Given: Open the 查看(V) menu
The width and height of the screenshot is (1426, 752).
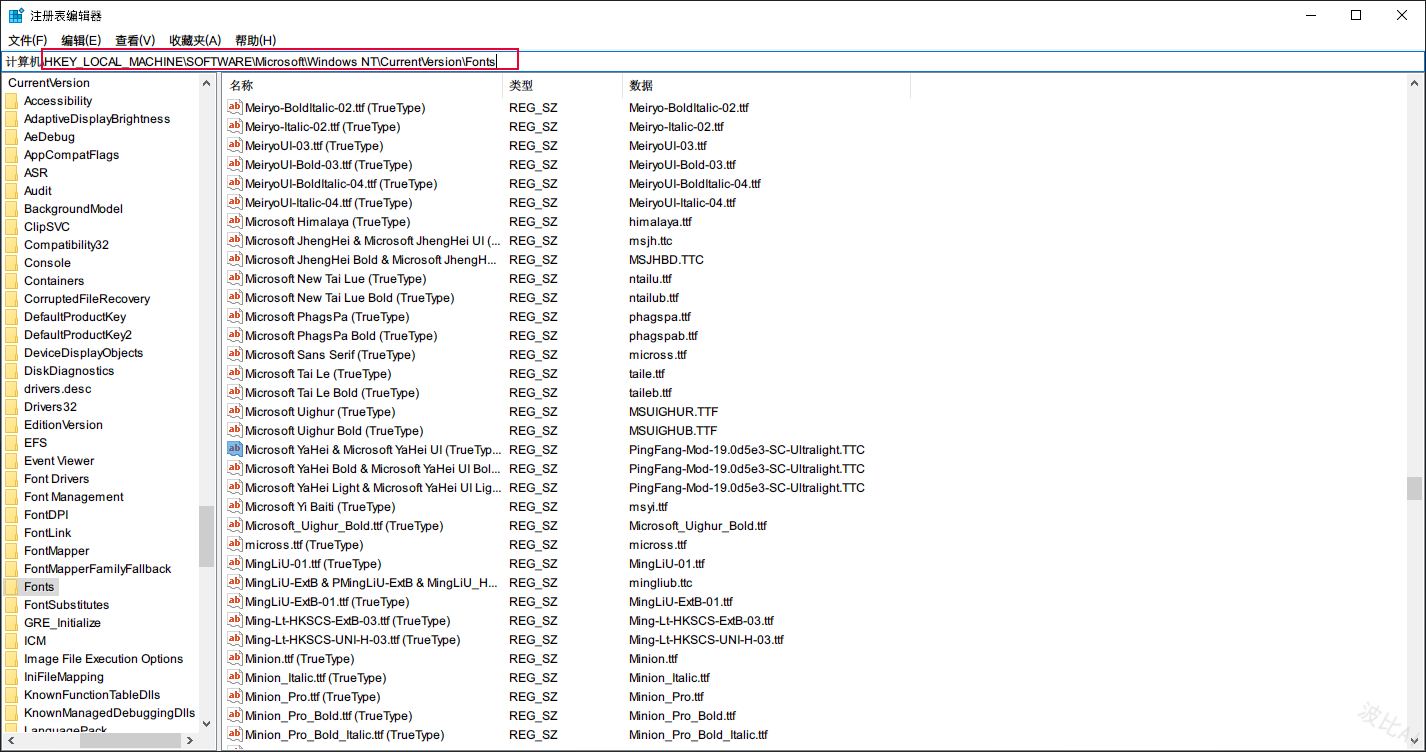Looking at the screenshot, I should point(135,40).
